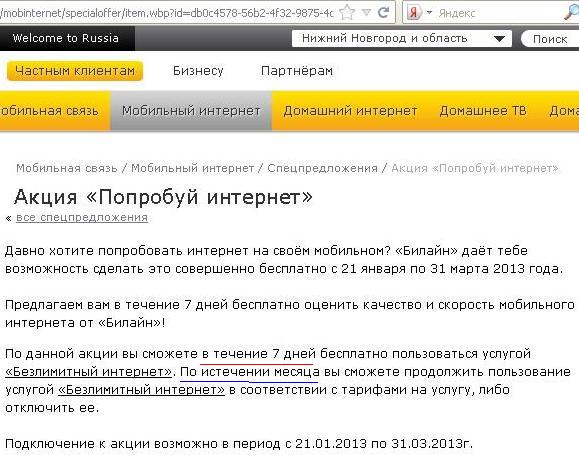
Task: Go to Спецпредложения breadcrumb
Action: (322, 168)
